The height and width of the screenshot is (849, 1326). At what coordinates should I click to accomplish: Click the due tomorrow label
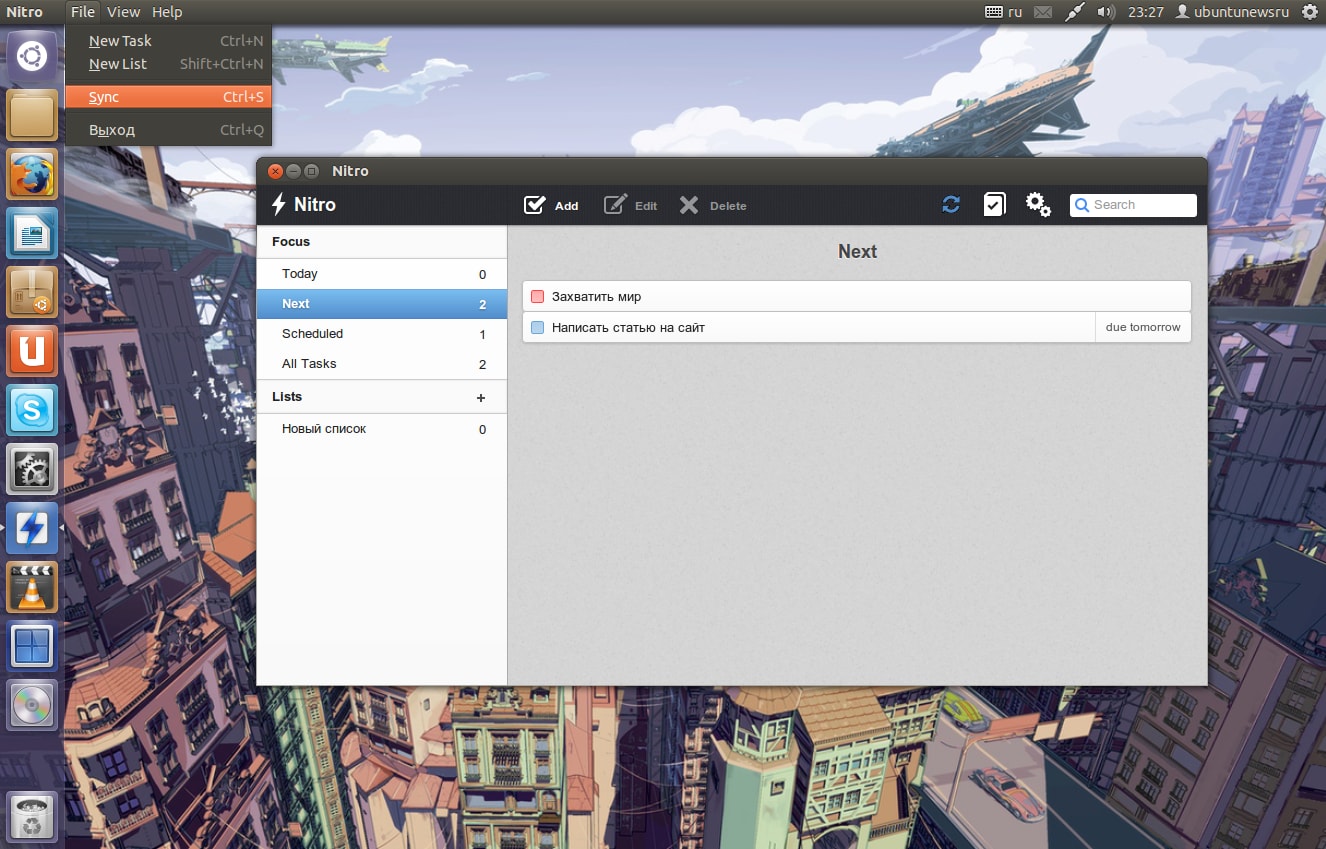(1143, 327)
